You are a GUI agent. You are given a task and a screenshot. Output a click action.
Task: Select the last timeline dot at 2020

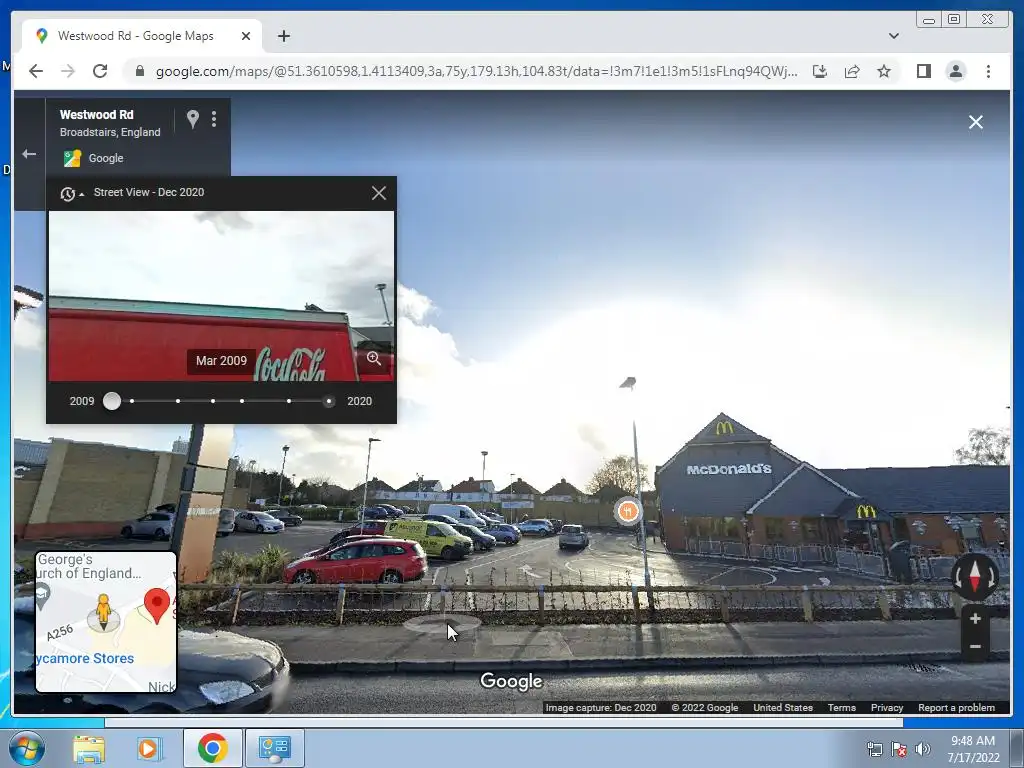(328, 401)
